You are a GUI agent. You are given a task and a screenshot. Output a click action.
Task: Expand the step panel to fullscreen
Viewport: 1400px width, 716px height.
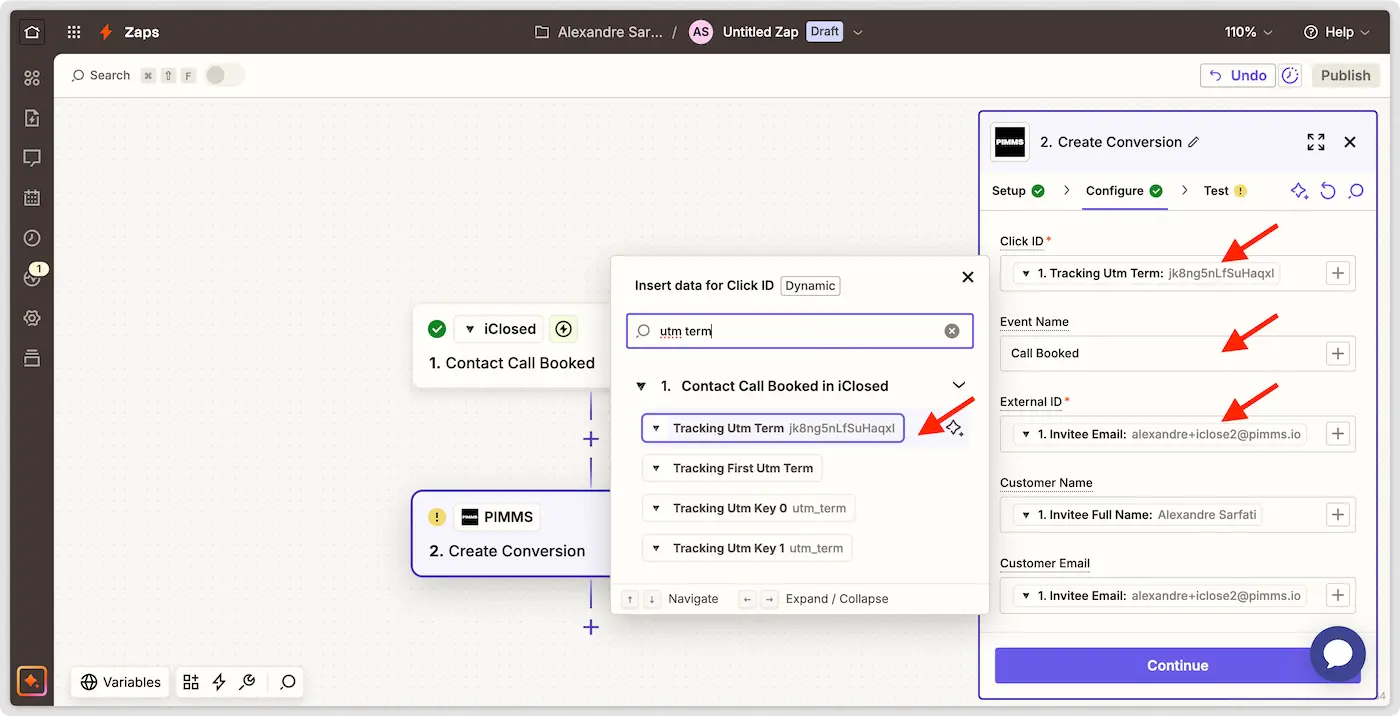pos(1316,142)
